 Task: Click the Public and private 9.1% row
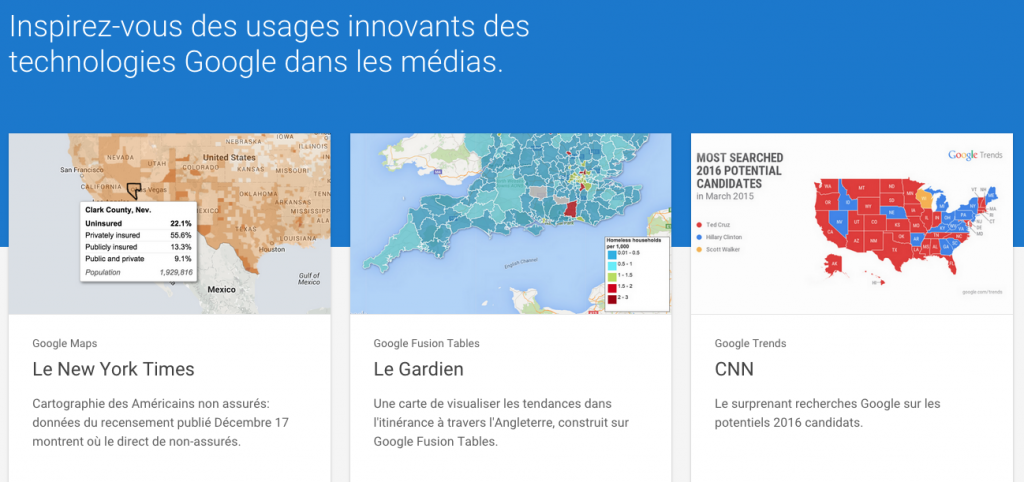(138, 259)
